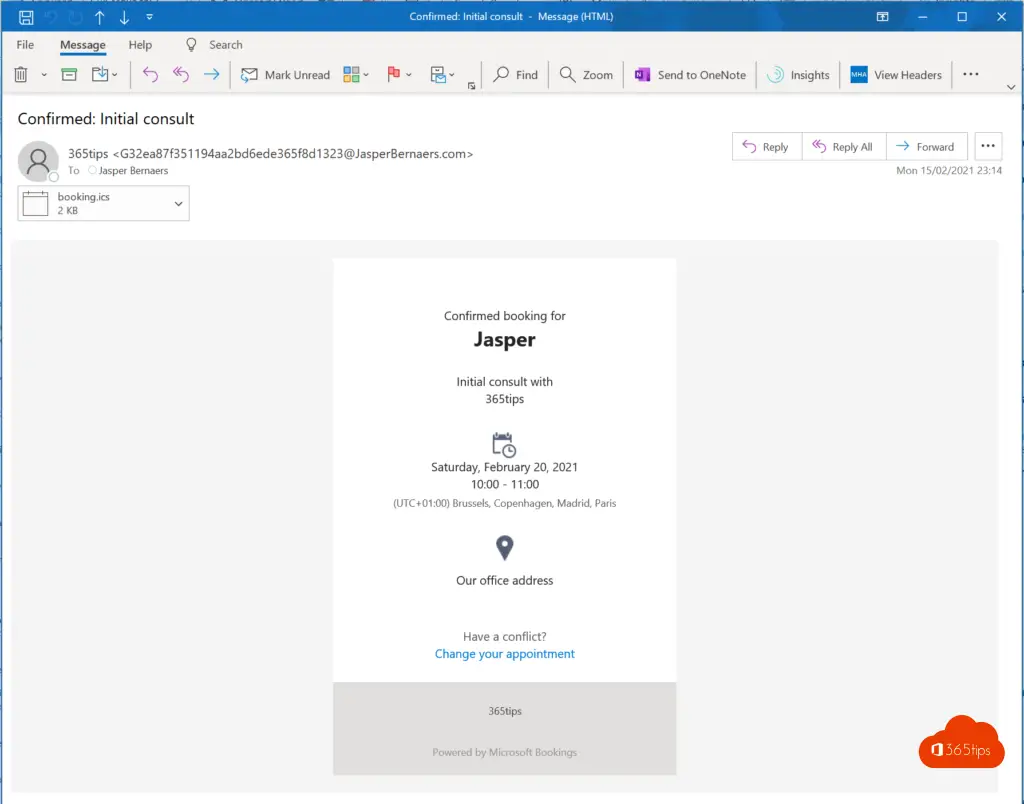Delete the message with trash icon
Screen dimensions: 1024x804
(21, 74)
